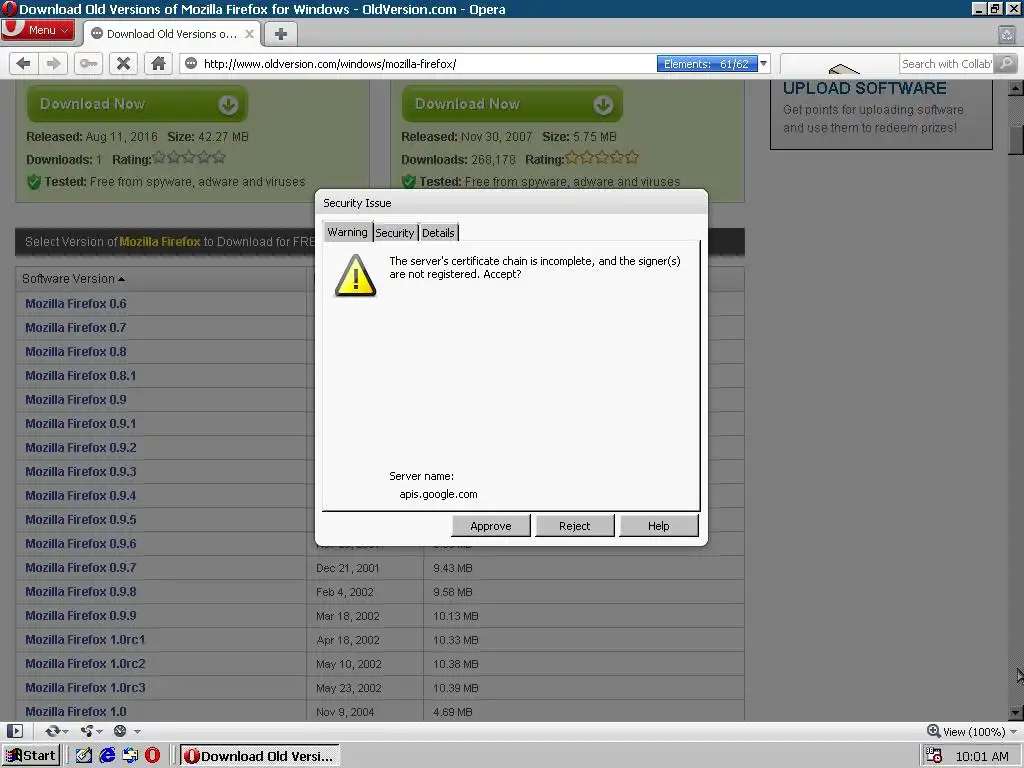
Task: Open the Opera Unite dropdown arrow
Action: point(100,731)
